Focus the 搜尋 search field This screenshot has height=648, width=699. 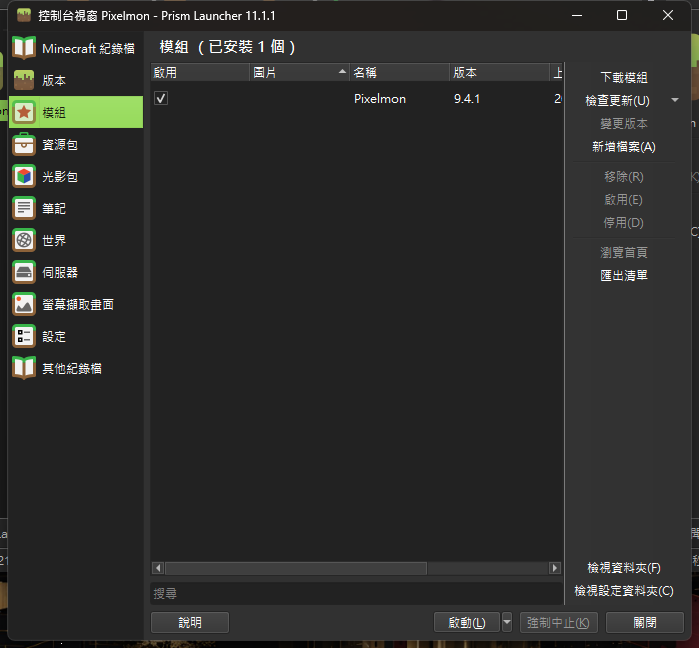pos(357,594)
